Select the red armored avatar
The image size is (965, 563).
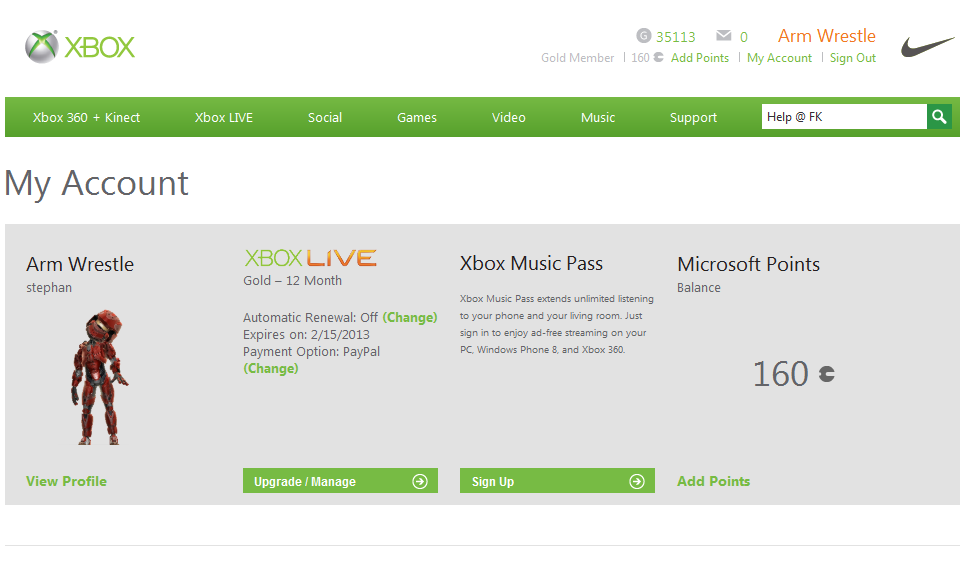click(98, 377)
